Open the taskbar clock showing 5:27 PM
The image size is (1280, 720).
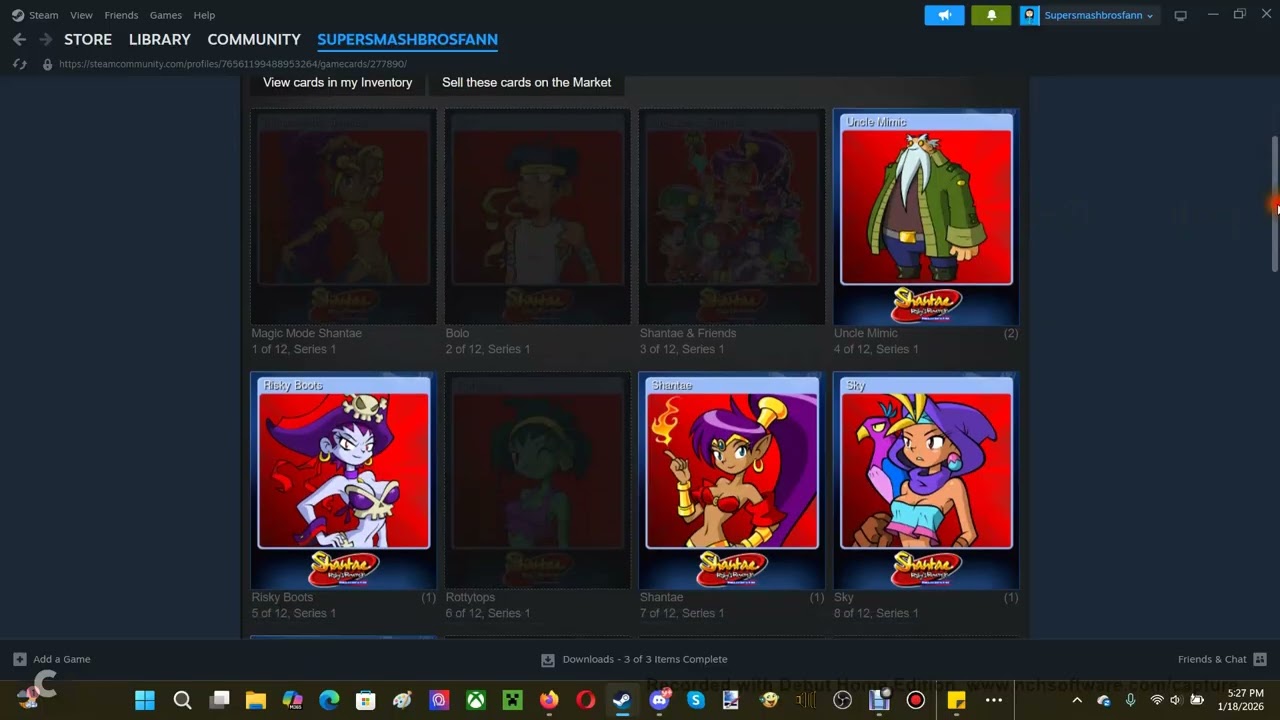[1240, 700]
